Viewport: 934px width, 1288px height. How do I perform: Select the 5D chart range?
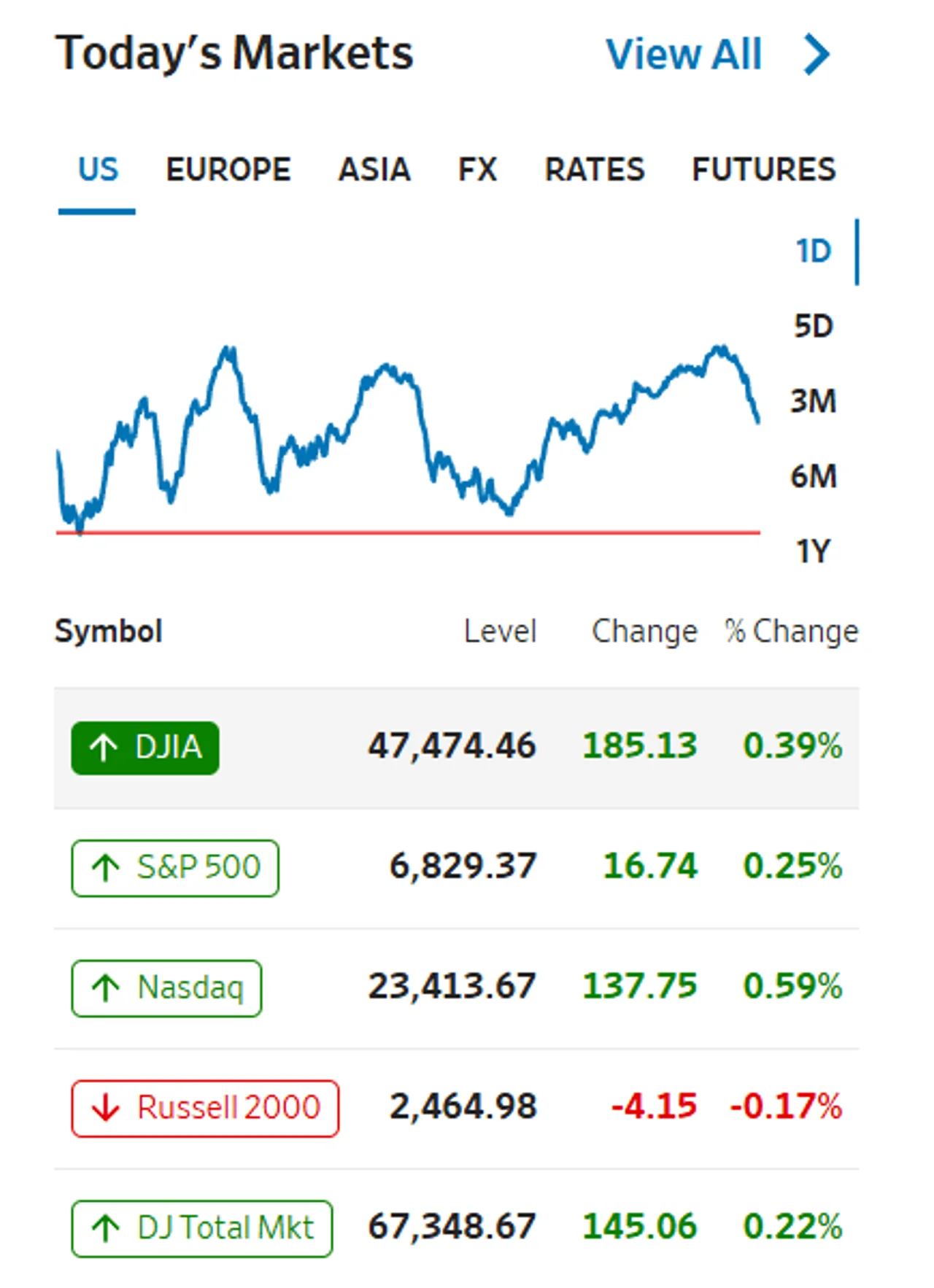pyautogui.click(x=813, y=326)
